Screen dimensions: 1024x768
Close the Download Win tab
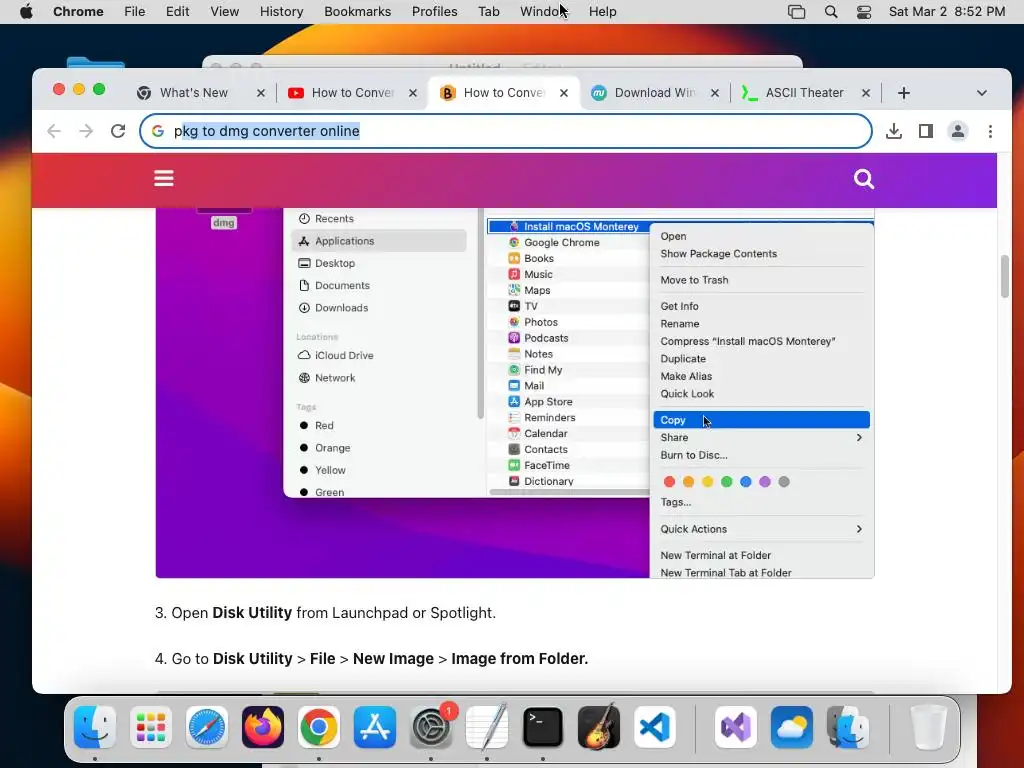(715, 93)
